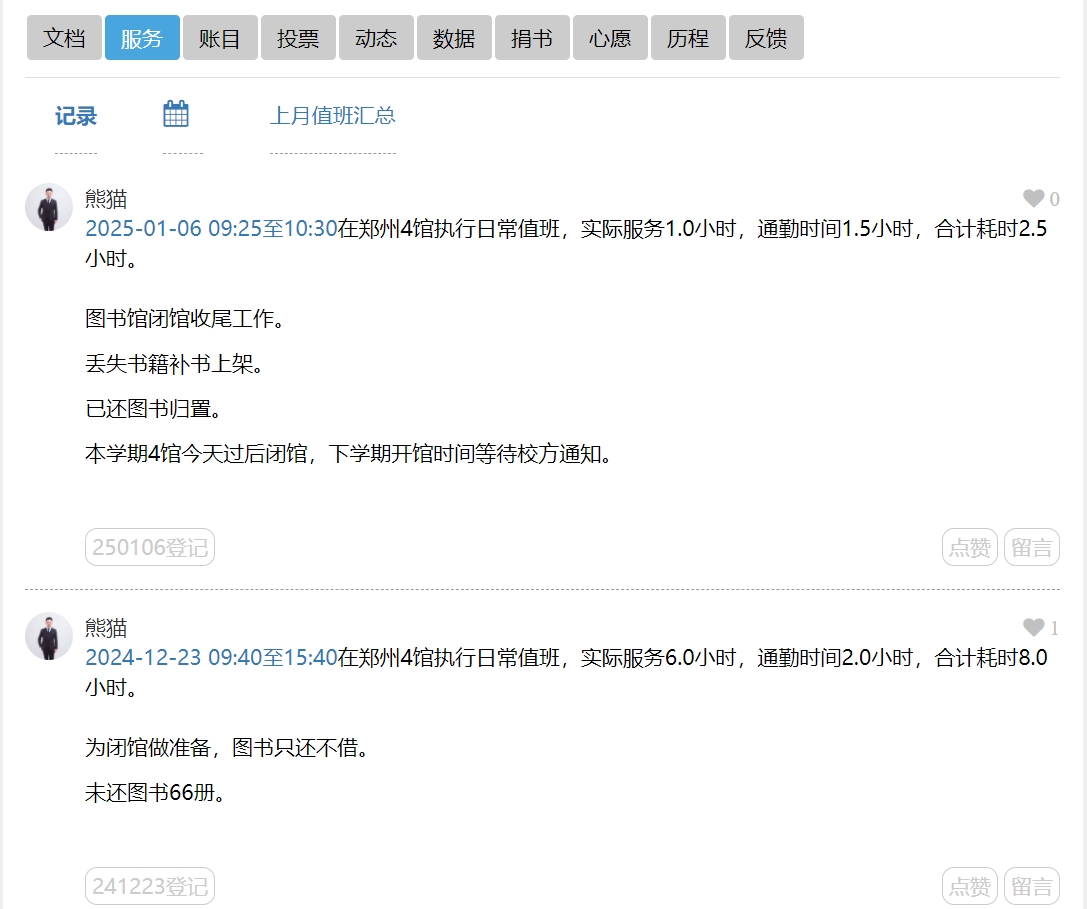This screenshot has width=1087, height=909.
Task: Click the 250106登记 tag button
Action: [150, 548]
